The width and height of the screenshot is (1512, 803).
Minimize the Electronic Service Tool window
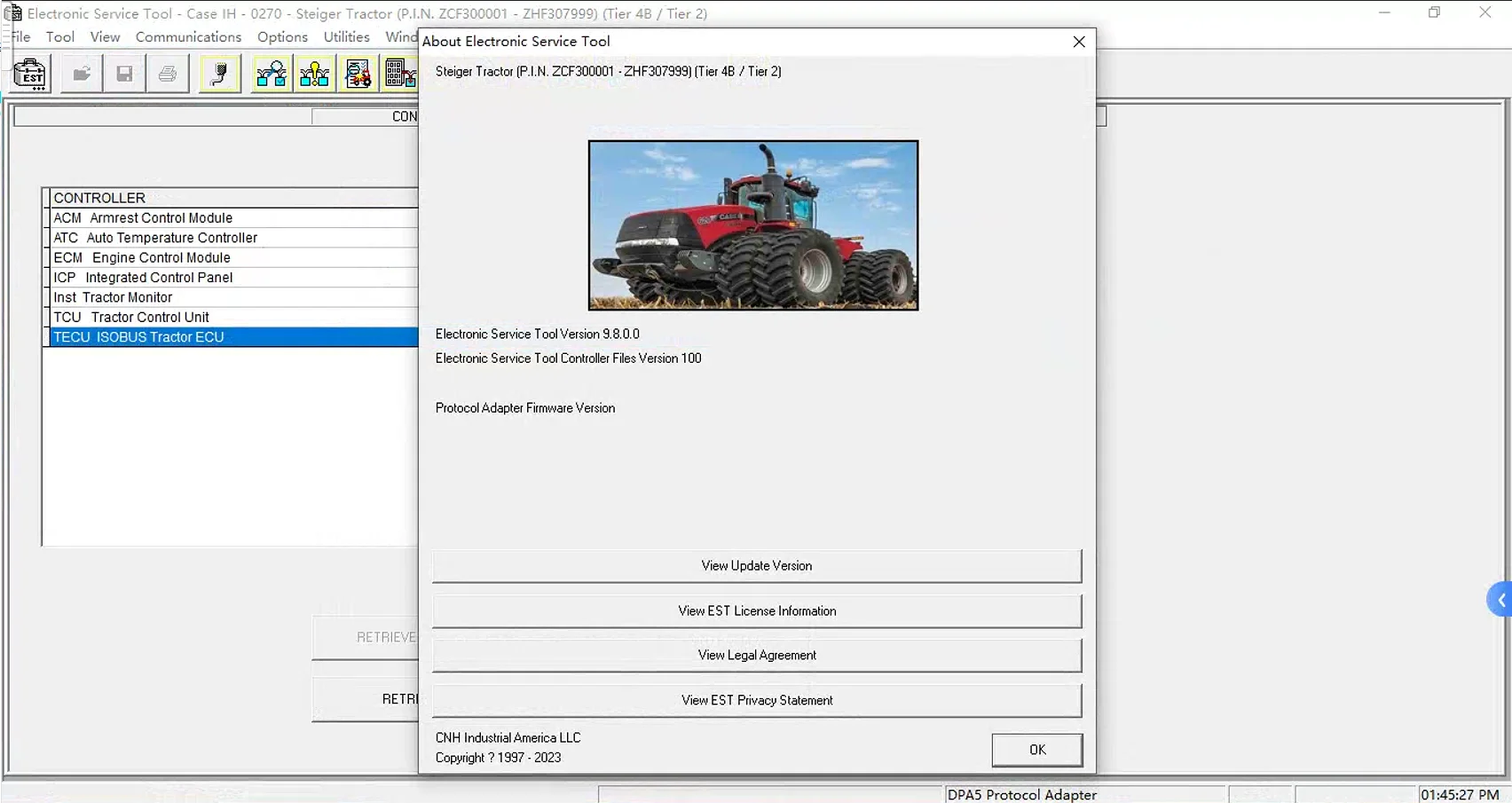click(1384, 12)
